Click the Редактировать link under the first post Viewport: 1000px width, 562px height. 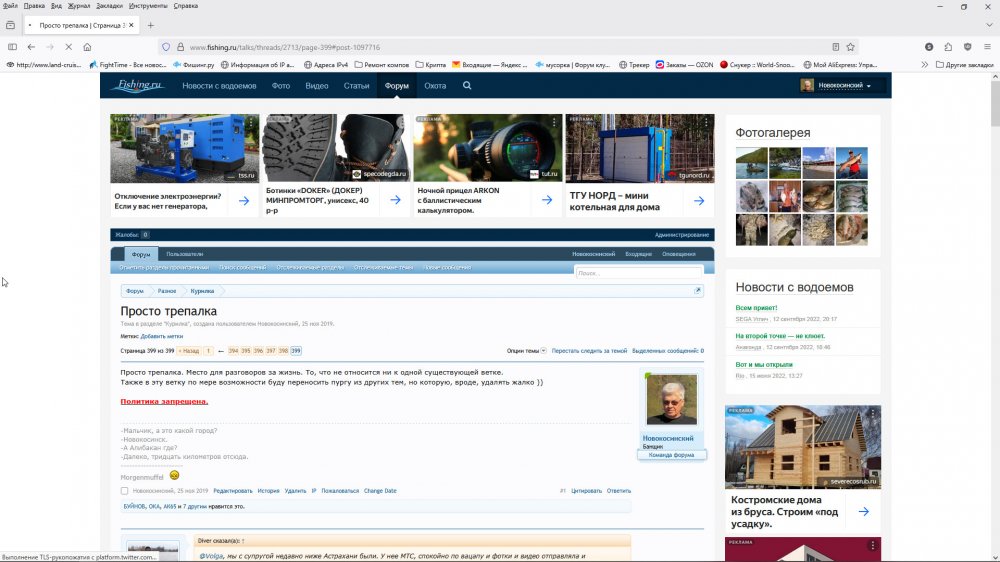(233, 491)
